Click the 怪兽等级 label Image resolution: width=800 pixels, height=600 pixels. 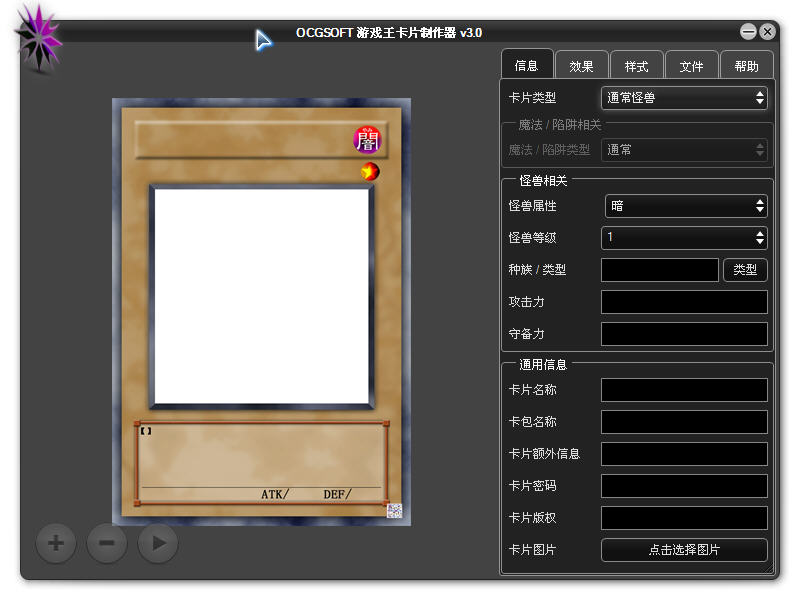pyautogui.click(x=532, y=238)
